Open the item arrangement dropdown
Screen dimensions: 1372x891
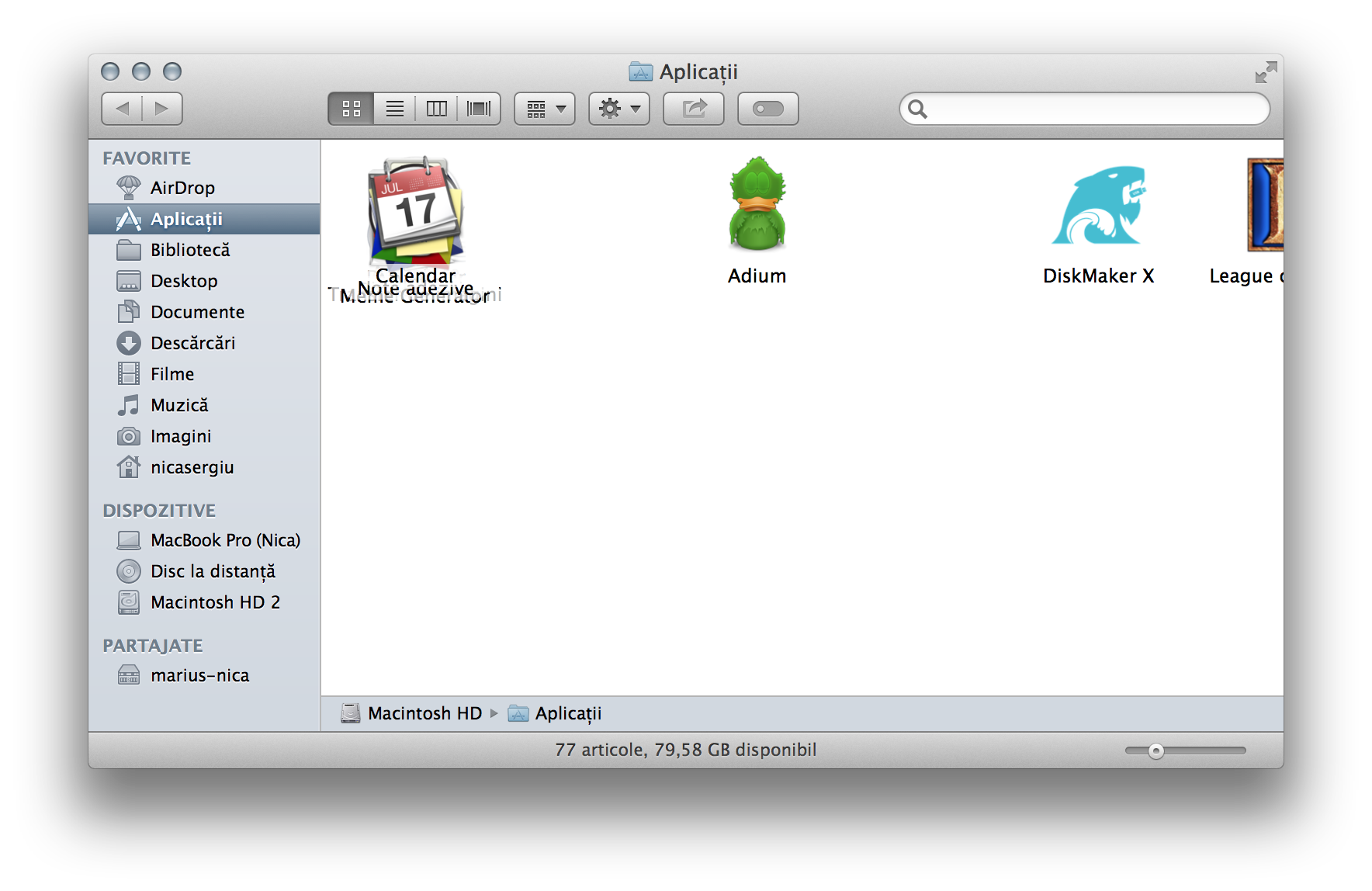[x=545, y=109]
